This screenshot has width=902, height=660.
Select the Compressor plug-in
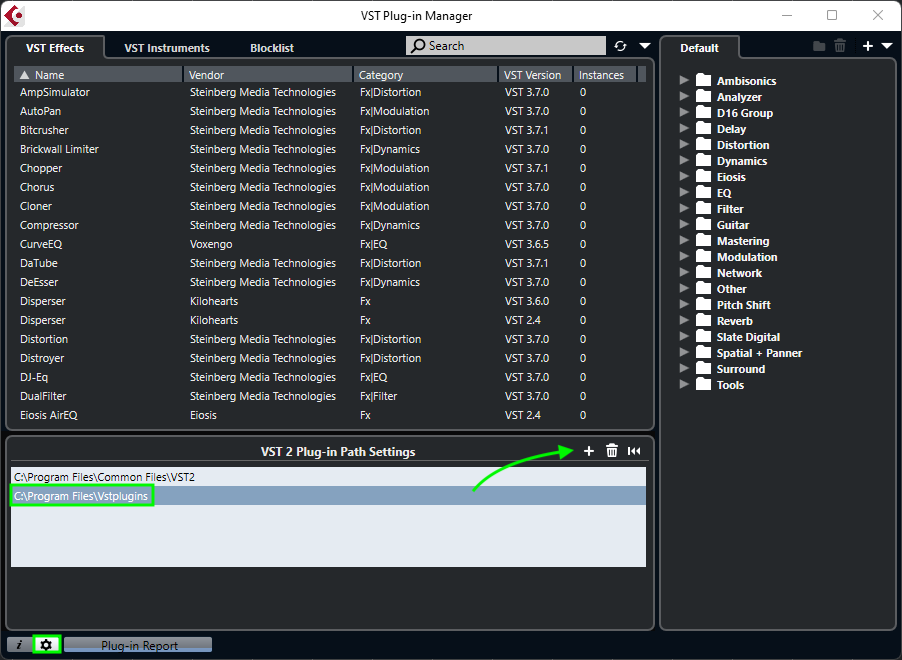[x=330, y=225]
